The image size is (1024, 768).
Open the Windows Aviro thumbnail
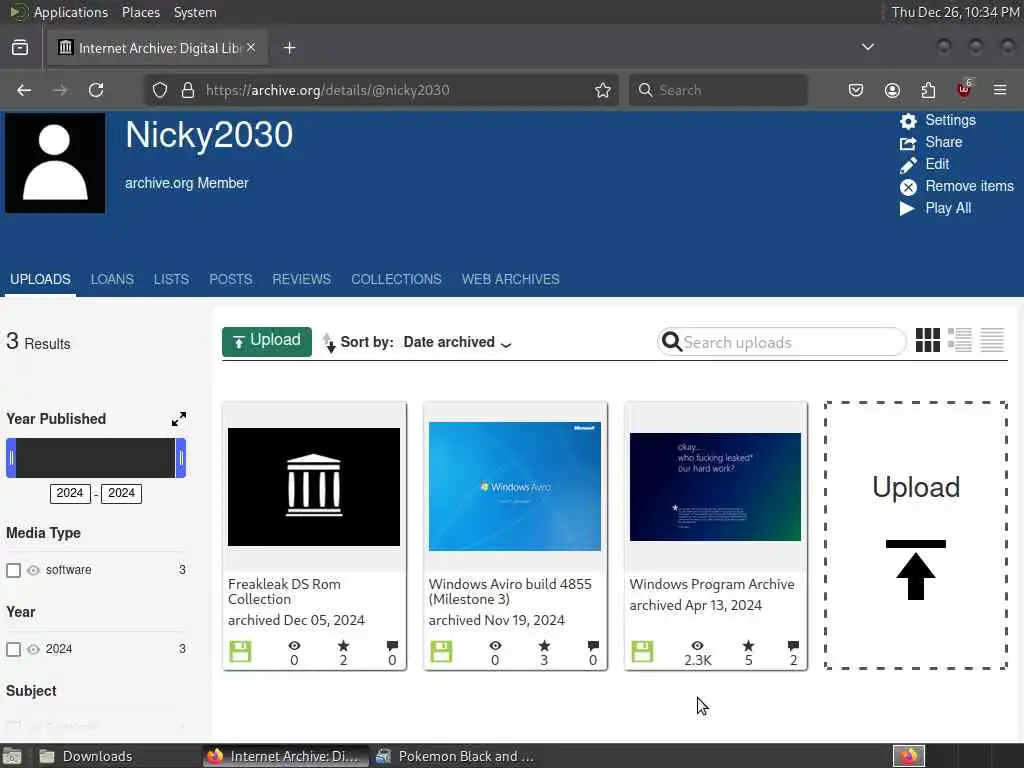[515, 487]
